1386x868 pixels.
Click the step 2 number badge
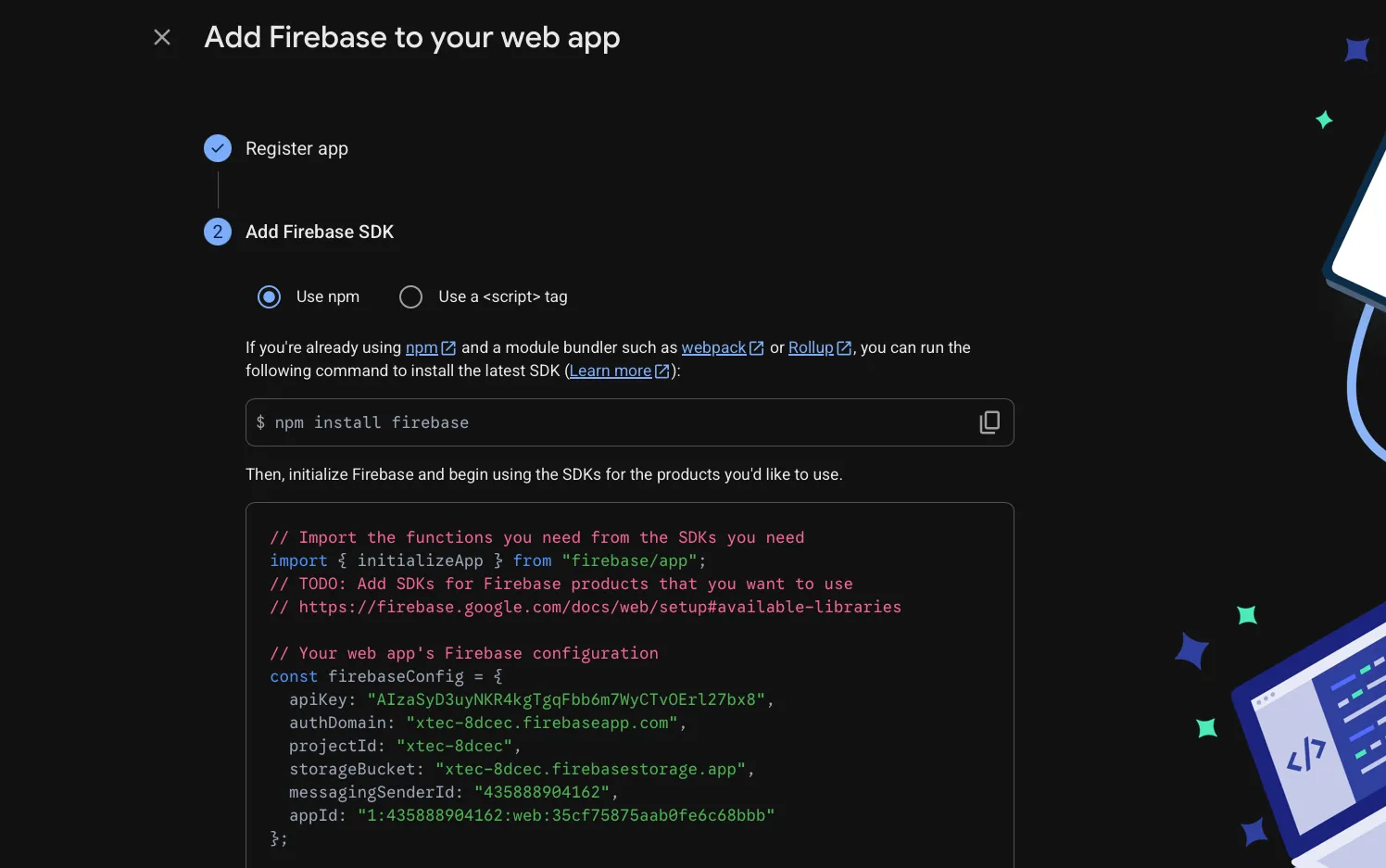(x=218, y=232)
